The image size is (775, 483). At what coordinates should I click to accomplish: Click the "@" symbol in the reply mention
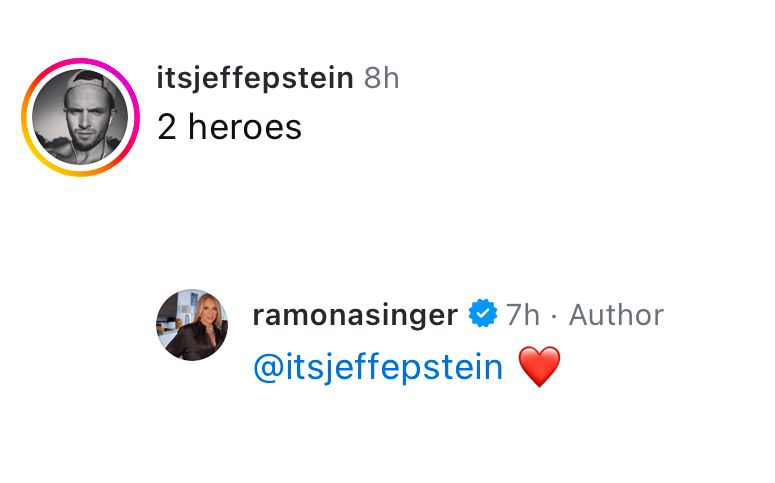268,368
